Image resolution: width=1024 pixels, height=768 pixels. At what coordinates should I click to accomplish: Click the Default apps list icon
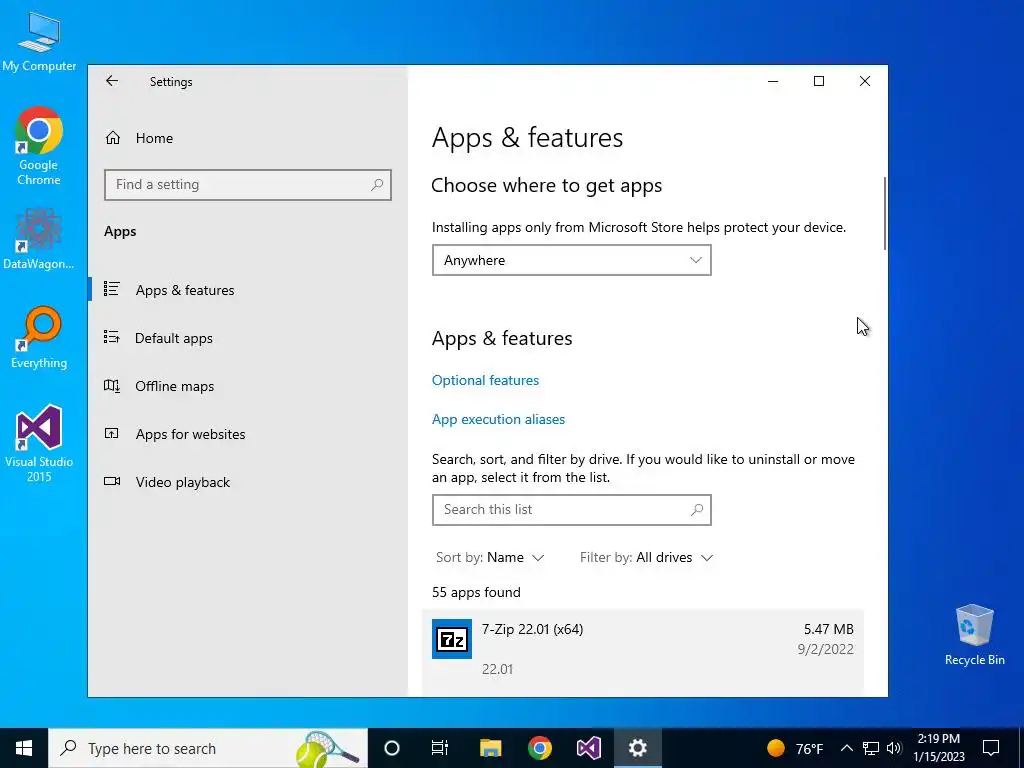112,338
